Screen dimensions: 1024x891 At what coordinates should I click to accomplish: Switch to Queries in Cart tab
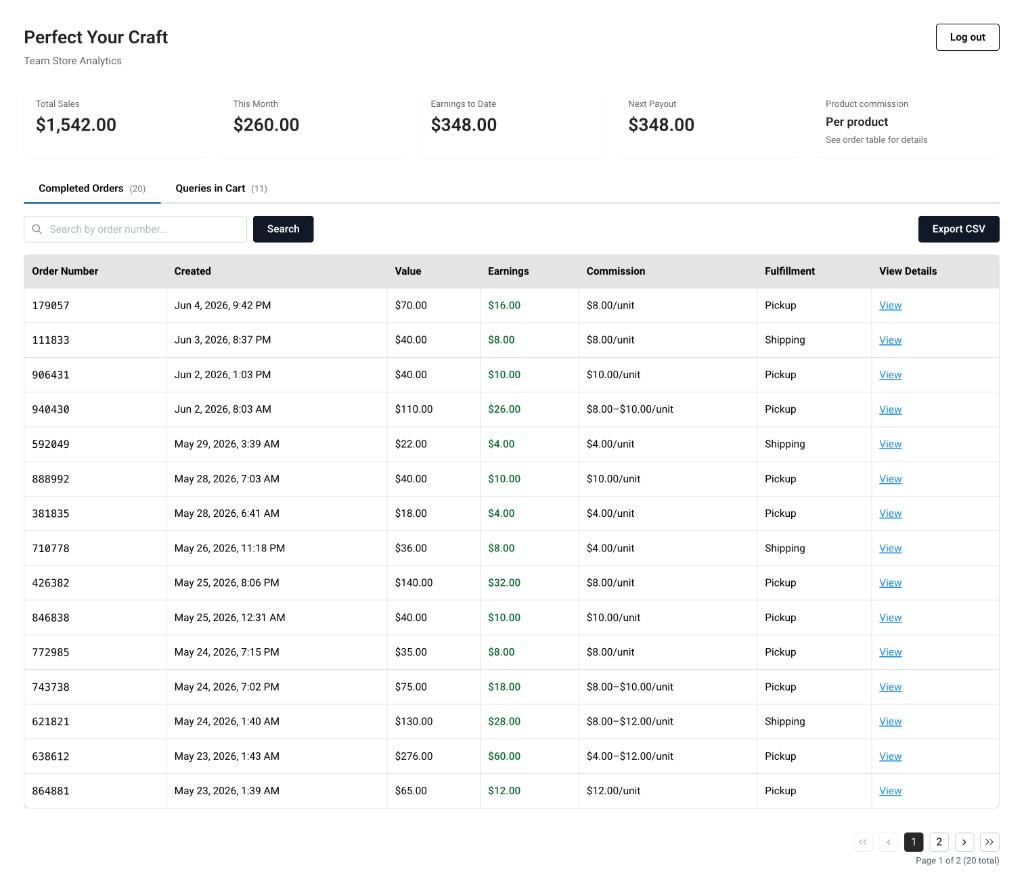[221, 189]
